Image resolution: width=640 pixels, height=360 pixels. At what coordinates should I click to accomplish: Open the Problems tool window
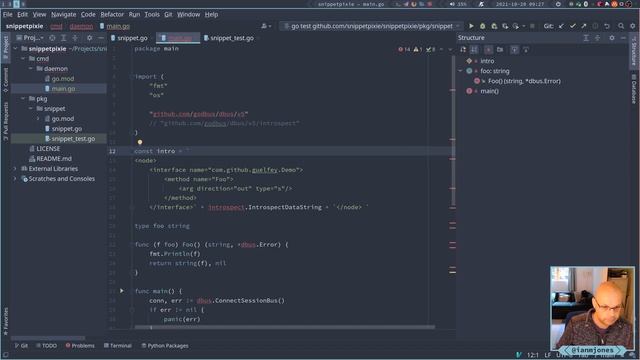coord(80,346)
